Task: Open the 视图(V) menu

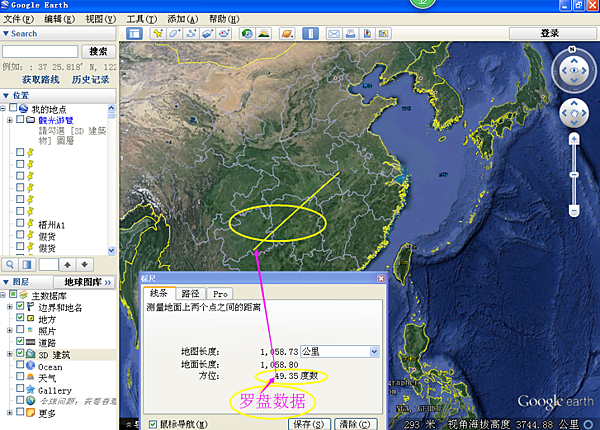Action: 100,19
